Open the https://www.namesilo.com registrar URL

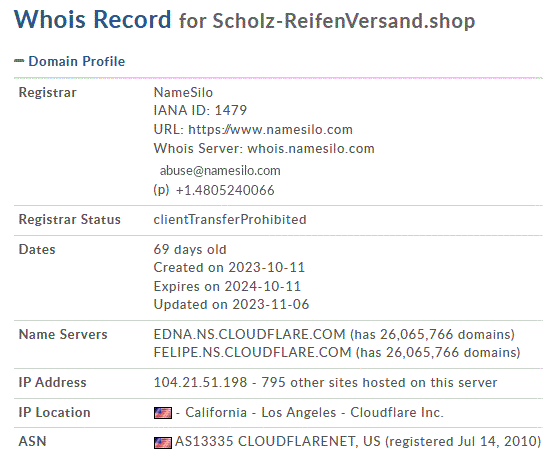271,129
